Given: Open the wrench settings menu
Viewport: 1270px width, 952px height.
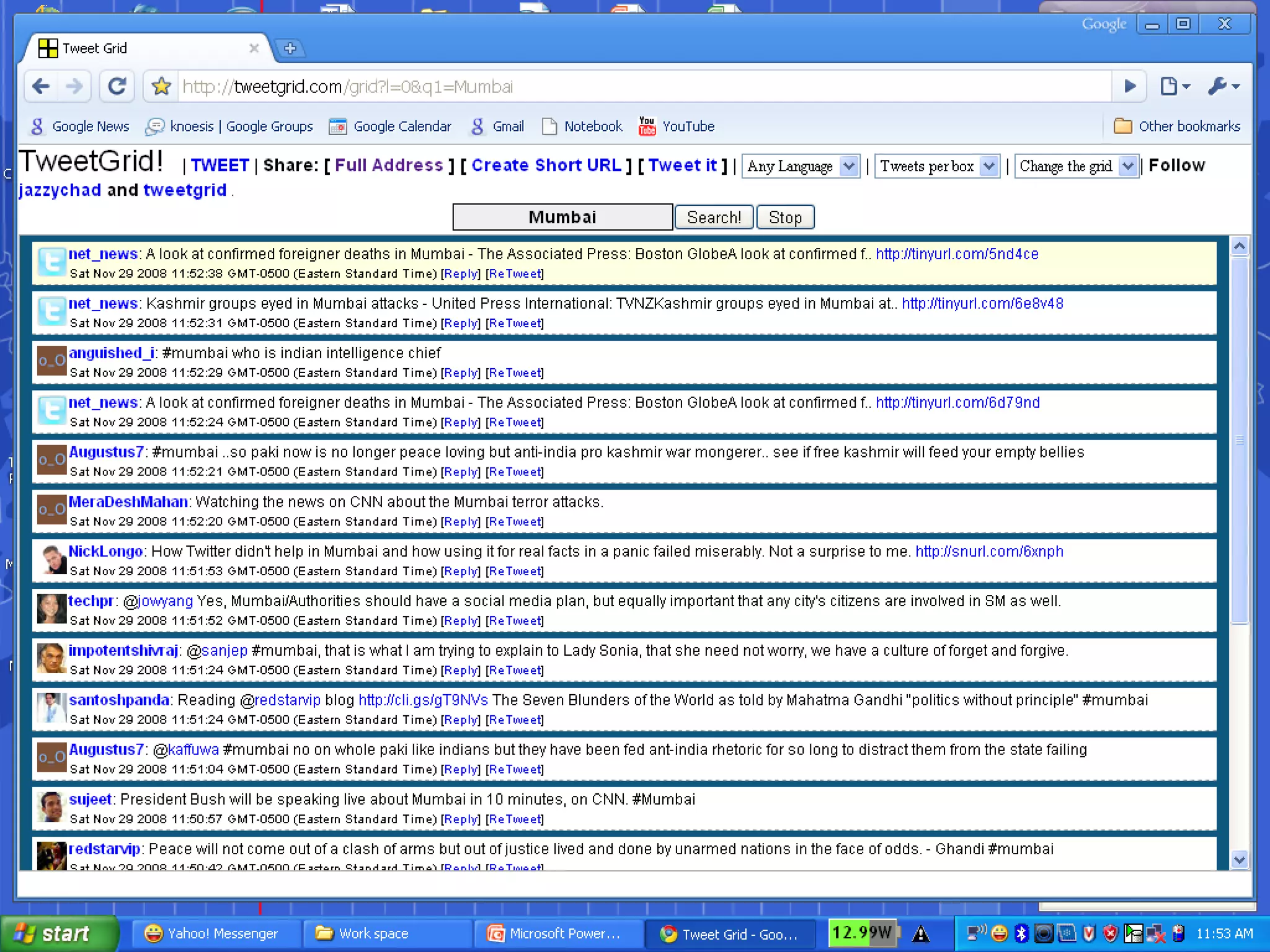Looking at the screenshot, I should 1223,86.
